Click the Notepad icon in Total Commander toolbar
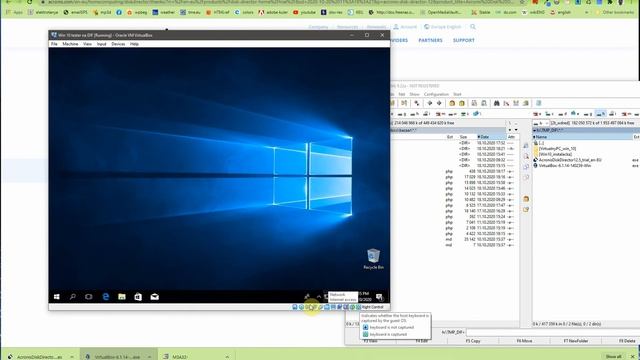This screenshot has width=640, height=360. 539,104
